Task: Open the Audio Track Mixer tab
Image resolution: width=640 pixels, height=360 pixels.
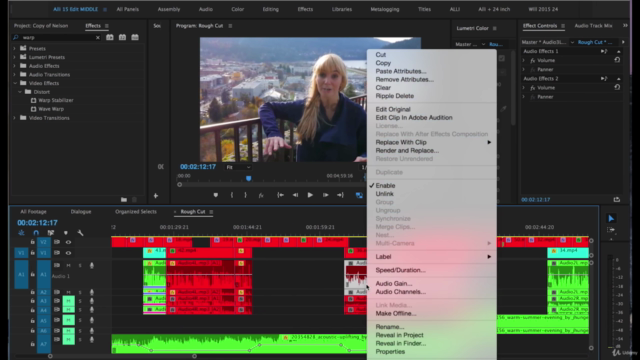Action: 593,26
